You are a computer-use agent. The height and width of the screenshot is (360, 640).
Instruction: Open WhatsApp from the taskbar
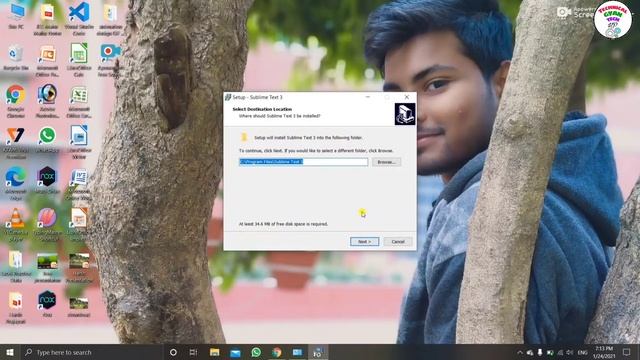pos(256,352)
